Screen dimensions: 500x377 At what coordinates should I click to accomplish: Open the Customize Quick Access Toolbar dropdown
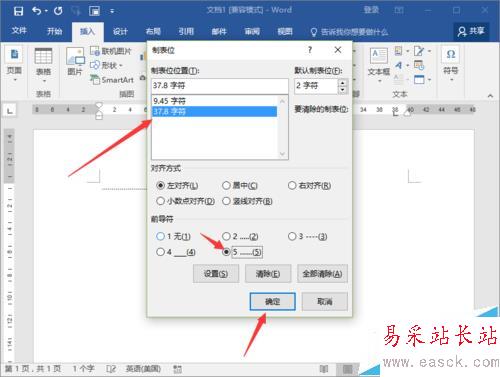112,11
